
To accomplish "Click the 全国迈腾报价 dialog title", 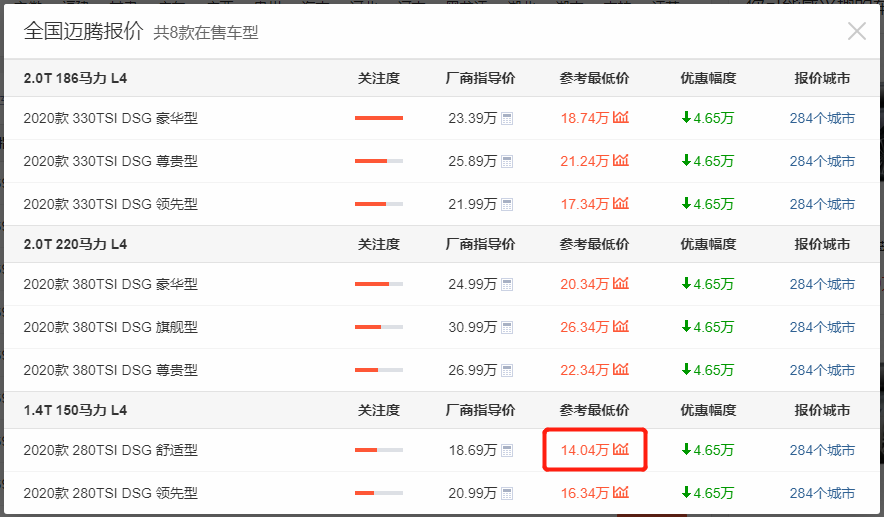I will [x=83, y=31].
